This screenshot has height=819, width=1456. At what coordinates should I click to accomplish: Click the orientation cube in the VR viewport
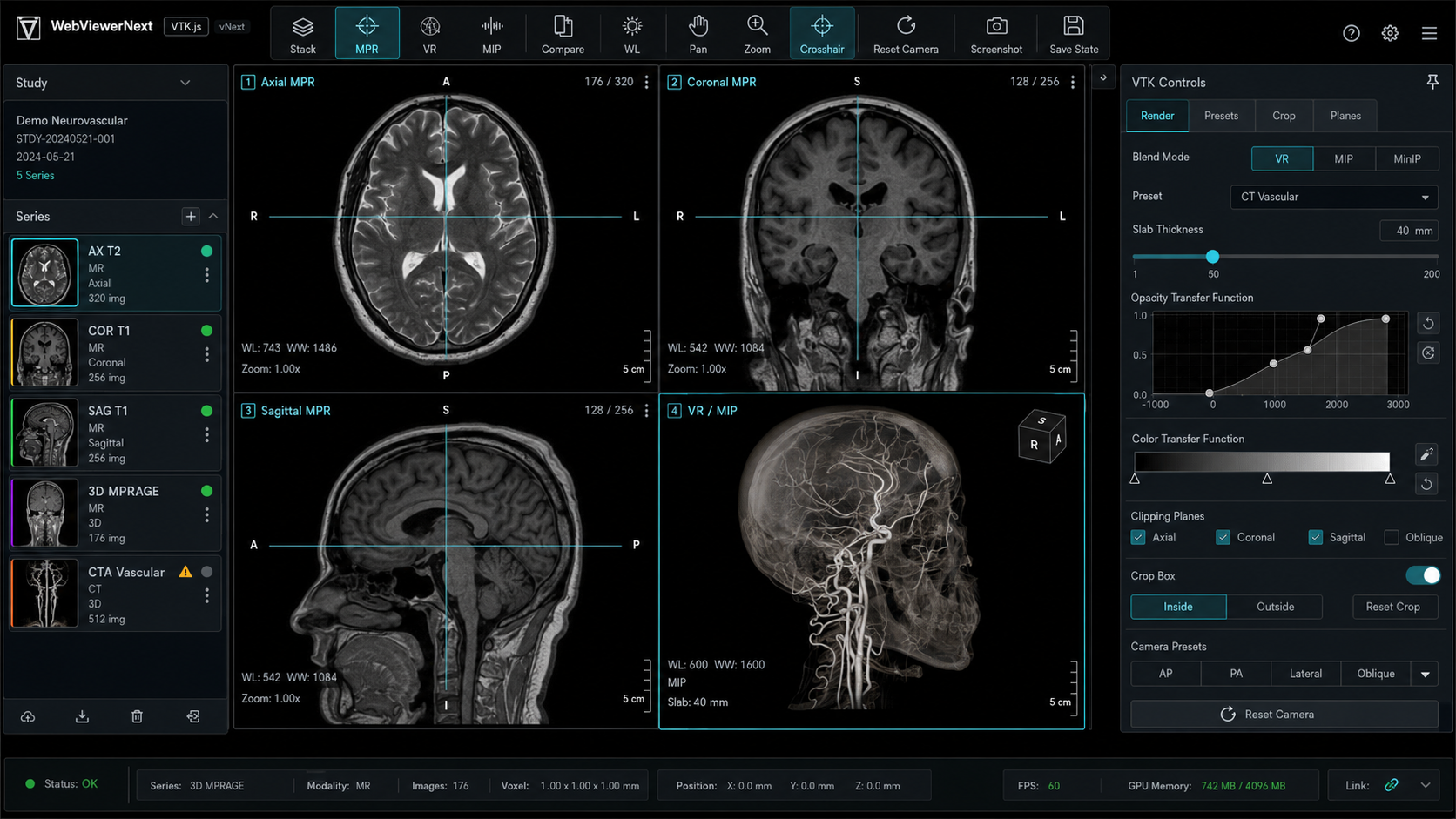1042,436
